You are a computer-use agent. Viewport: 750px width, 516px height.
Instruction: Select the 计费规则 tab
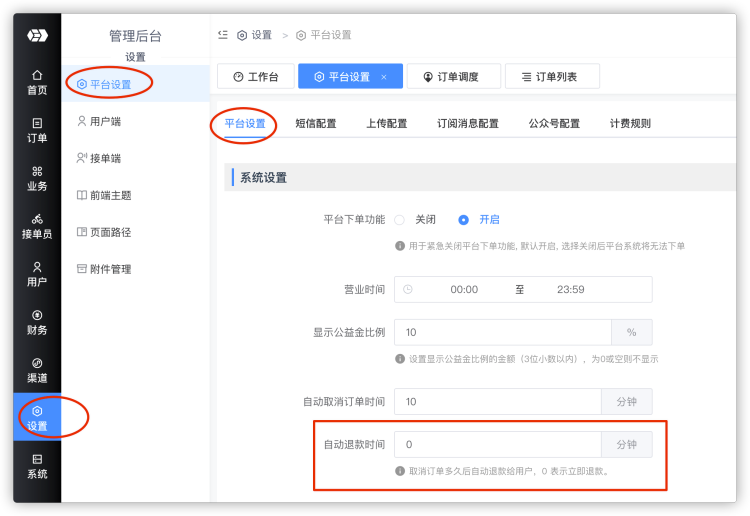coord(630,123)
